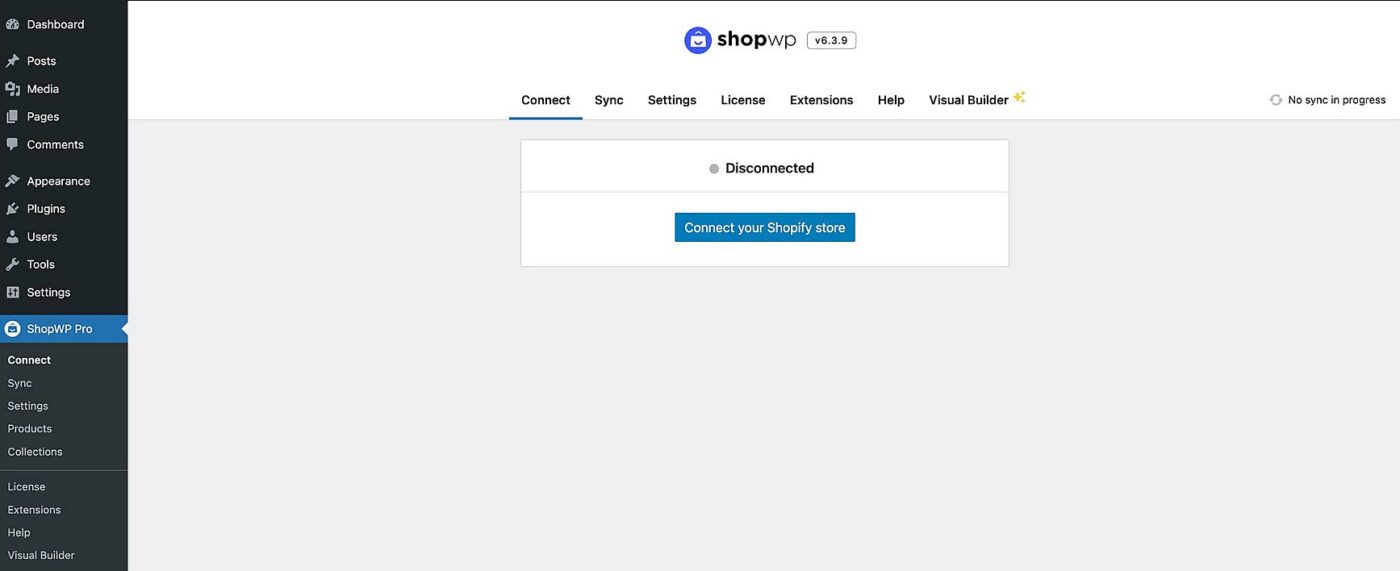This screenshot has width=1400, height=571.
Task: Click the Settings sliders icon in the sidebar
Action: pyautogui.click(x=13, y=292)
